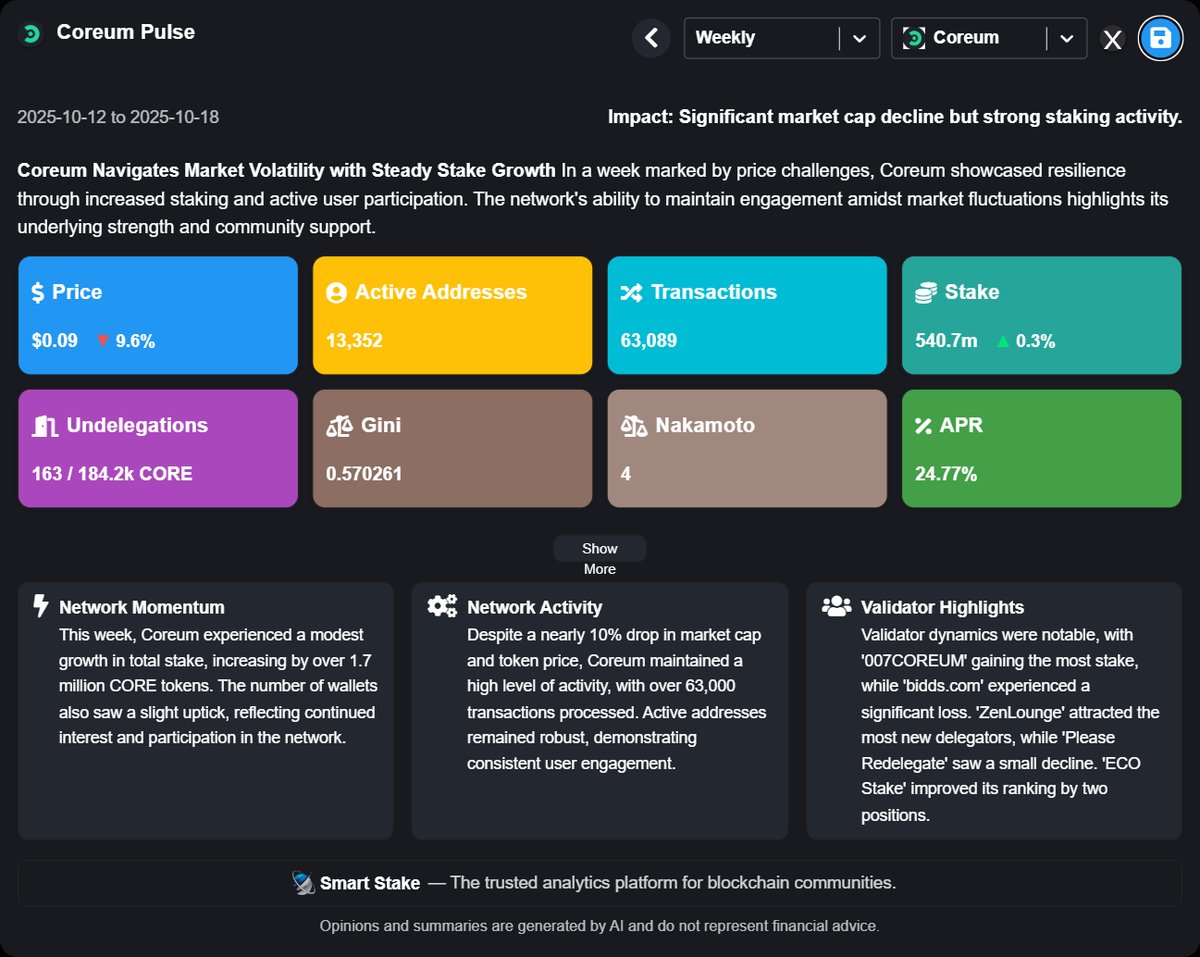Click the green up arrow on Stake card

pyautogui.click(x=1003, y=341)
